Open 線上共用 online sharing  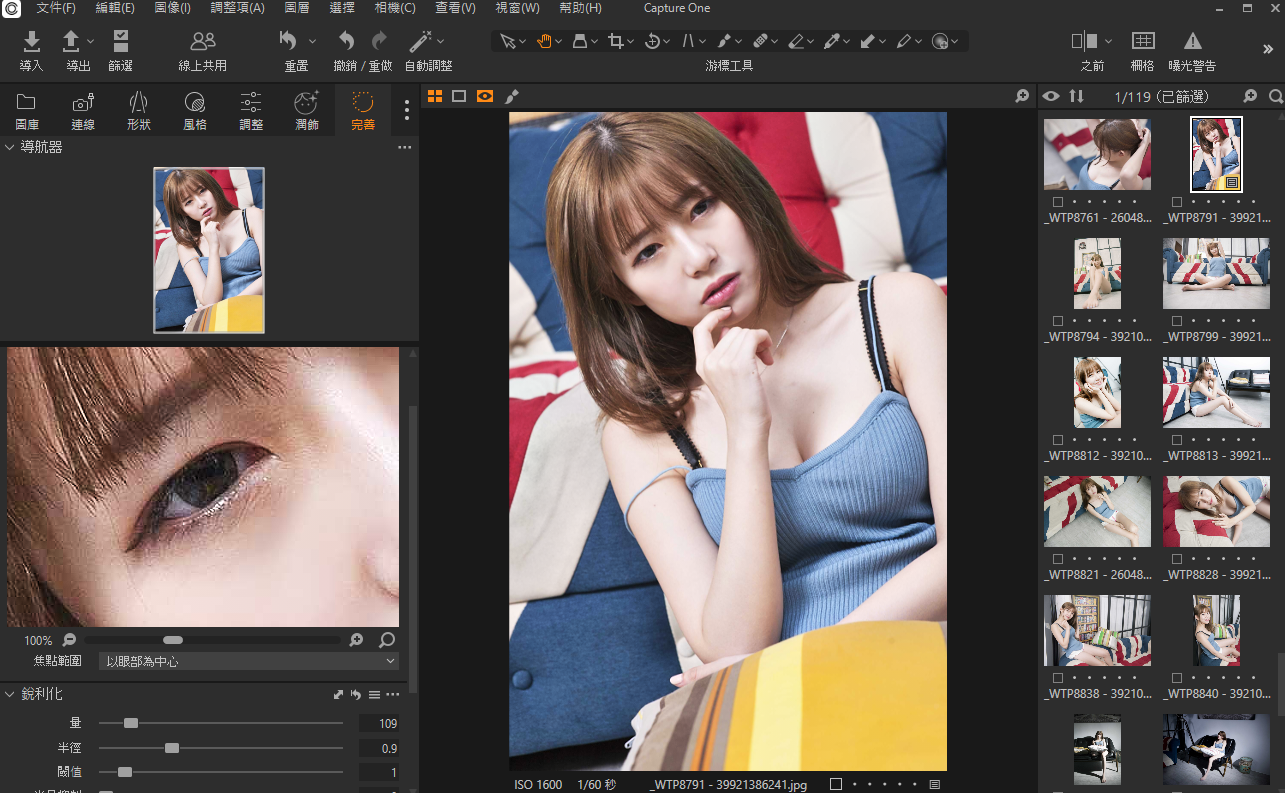tap(203, 41)
